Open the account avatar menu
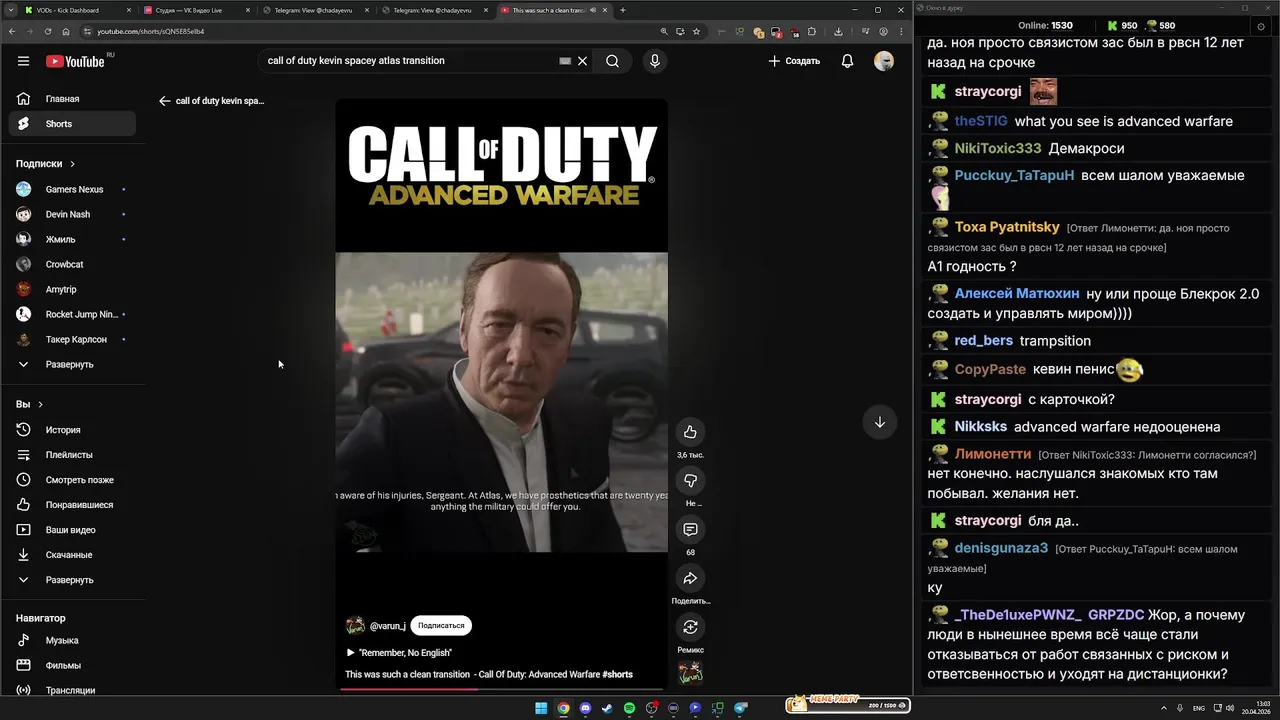1280x720 pixels. (884, 61)
